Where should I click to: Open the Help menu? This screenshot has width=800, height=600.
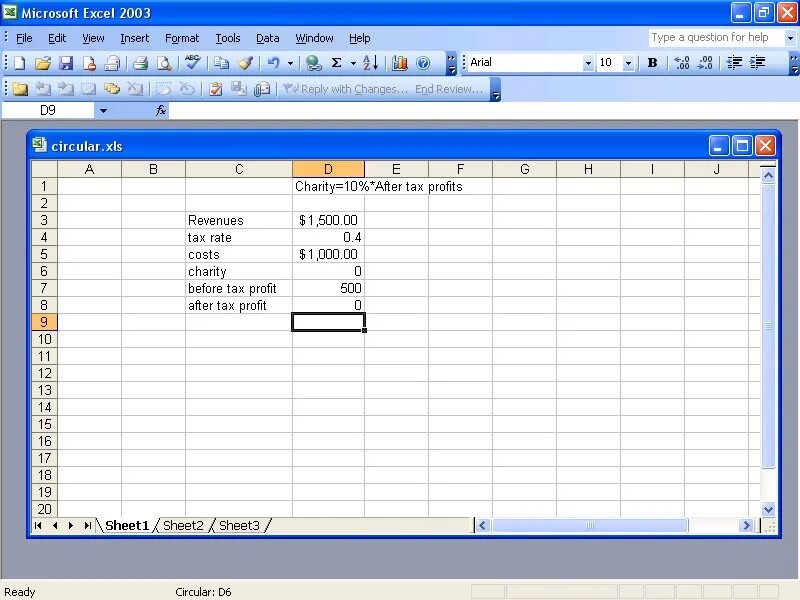point(359,38)
